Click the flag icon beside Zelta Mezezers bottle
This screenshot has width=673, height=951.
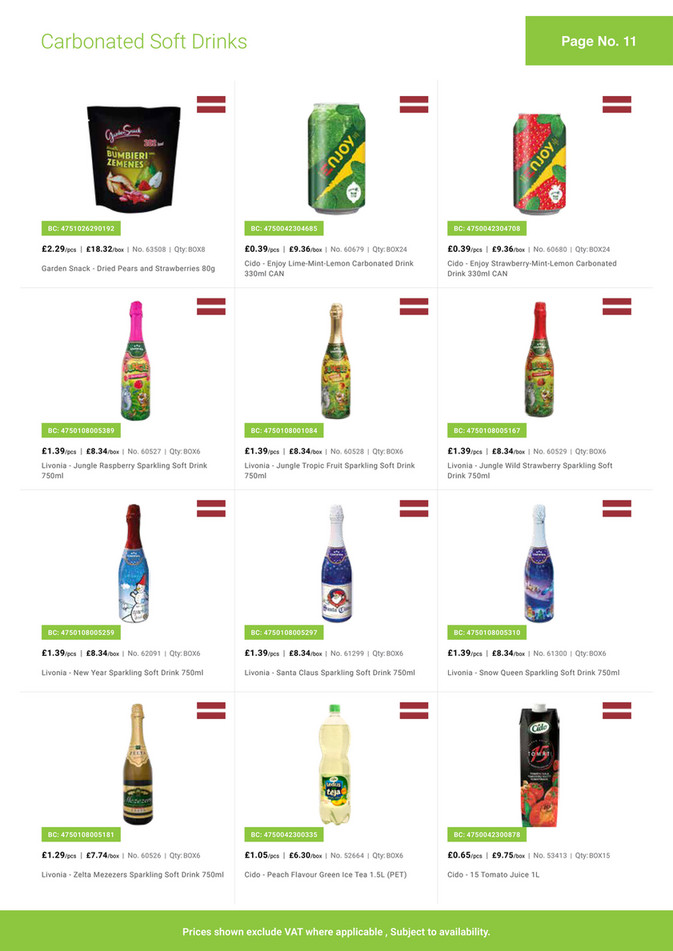211,710
